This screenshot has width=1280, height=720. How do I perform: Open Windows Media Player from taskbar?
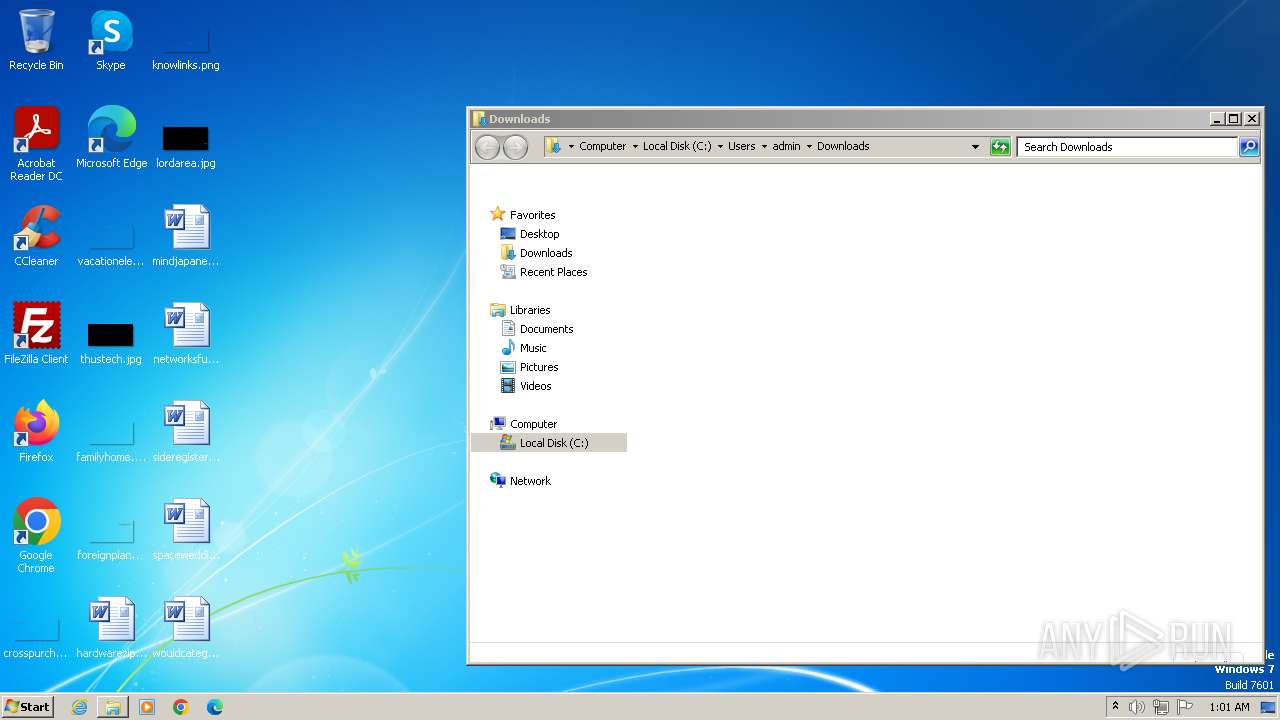[x=147, y=707]
